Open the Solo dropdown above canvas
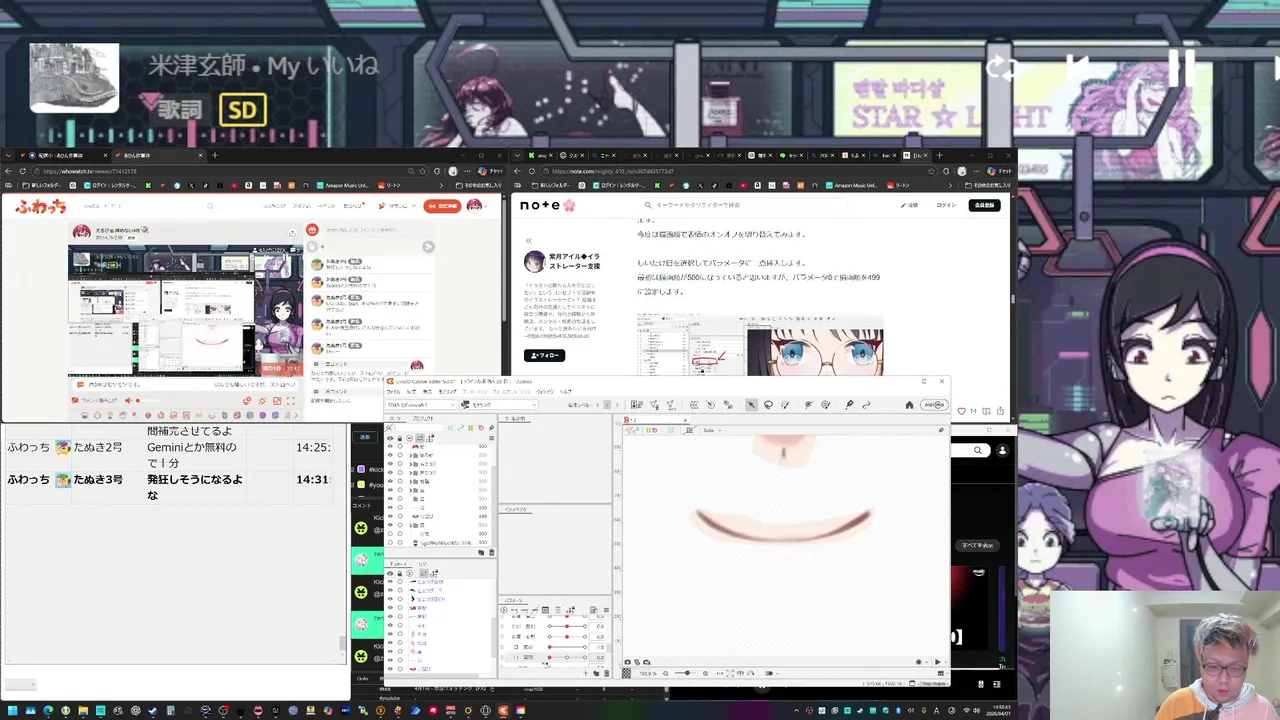Screen dimensions: 1280x720 [712, 430]
